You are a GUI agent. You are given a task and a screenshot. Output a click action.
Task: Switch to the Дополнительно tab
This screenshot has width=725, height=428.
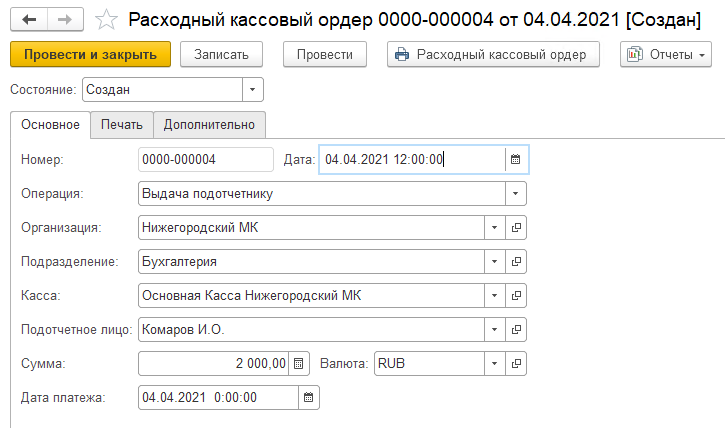coord(210,125)
